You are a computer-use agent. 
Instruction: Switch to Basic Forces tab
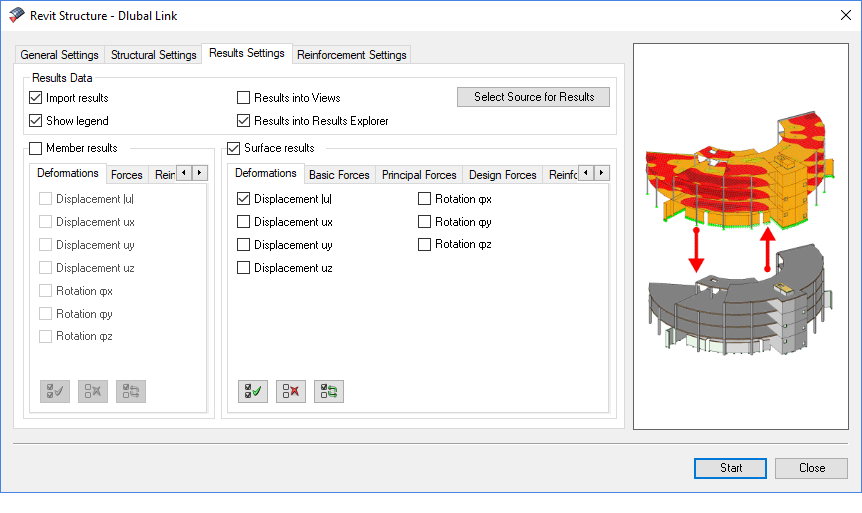click(339, 175)
